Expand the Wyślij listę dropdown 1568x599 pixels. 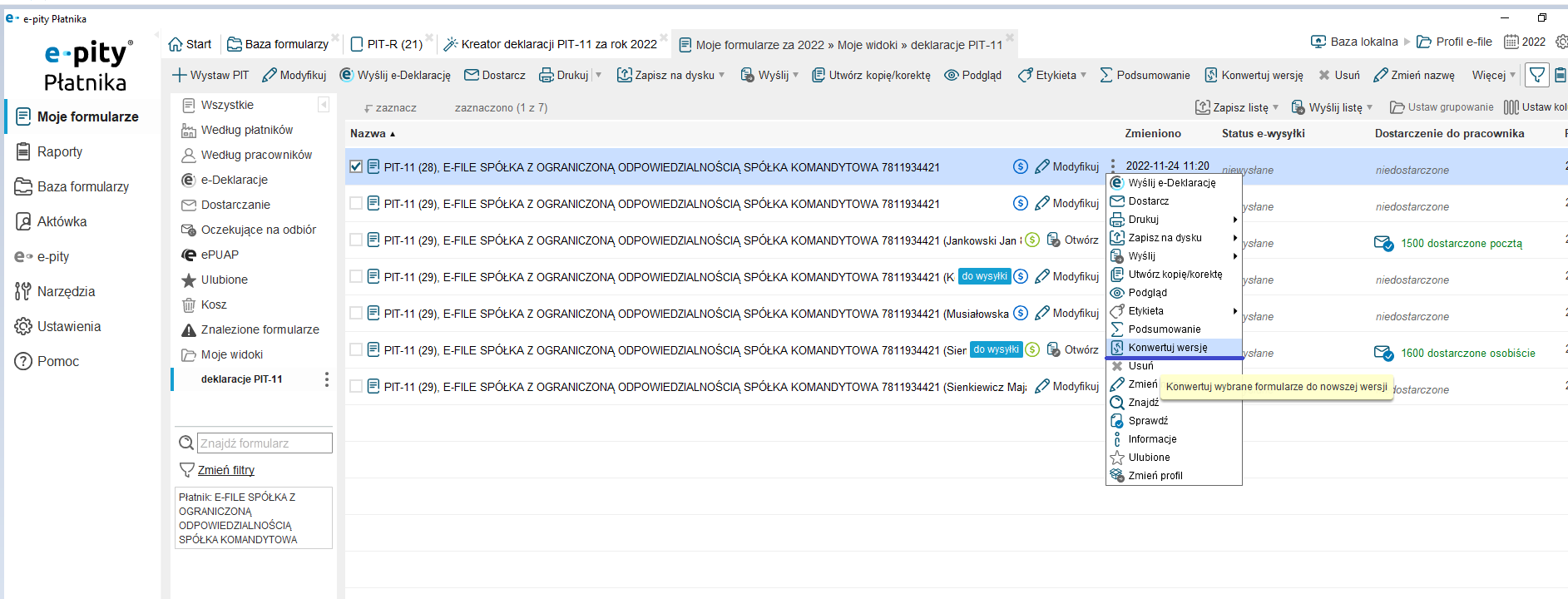(x=1369, y=107)
